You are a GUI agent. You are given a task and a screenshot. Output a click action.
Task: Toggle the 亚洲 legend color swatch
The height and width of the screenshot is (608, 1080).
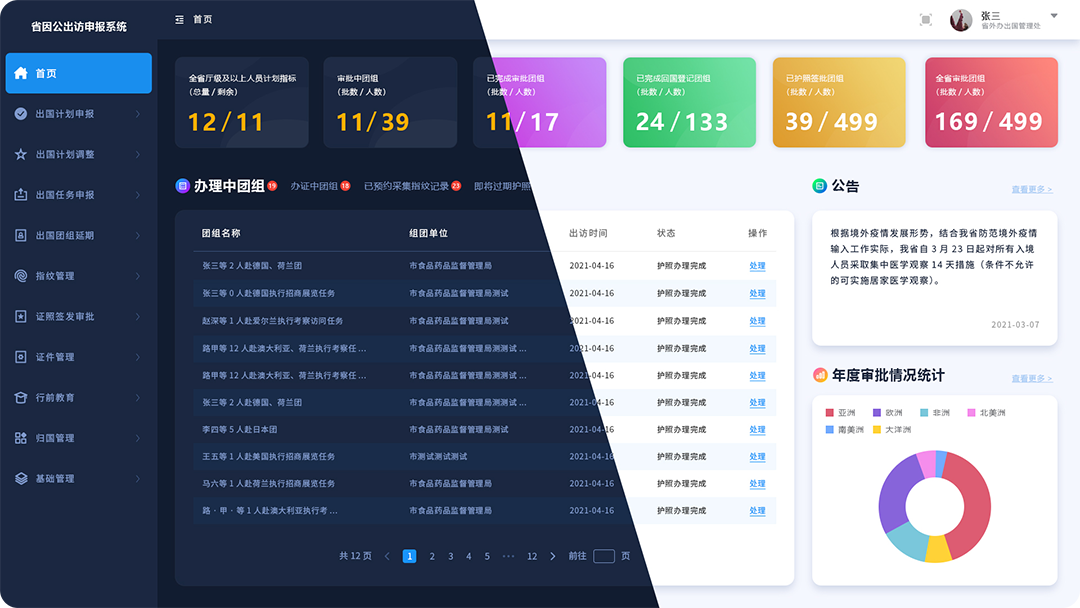[x=829, y=413]
